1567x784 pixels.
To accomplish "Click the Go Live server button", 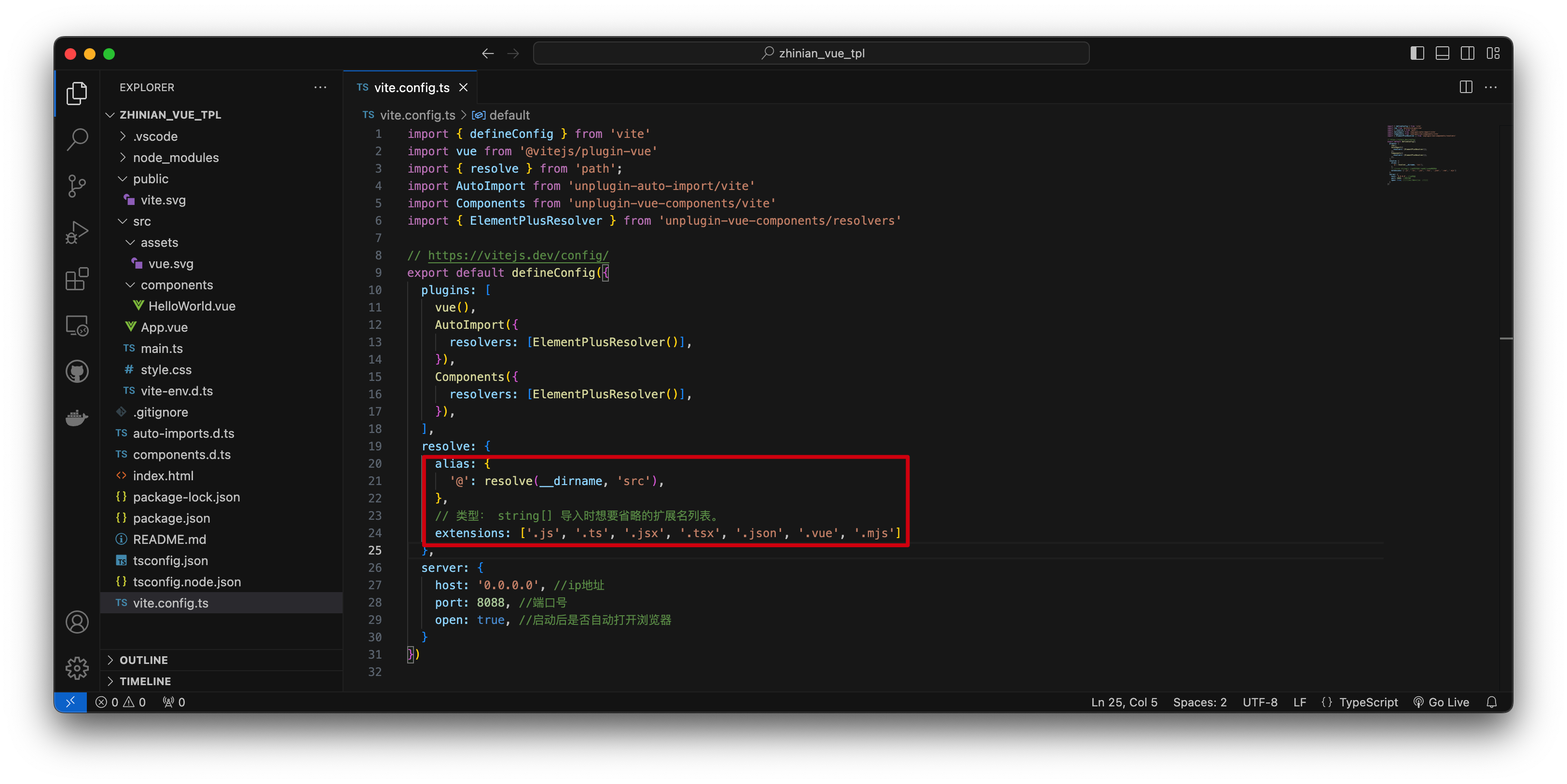I will click(1441, 702).
